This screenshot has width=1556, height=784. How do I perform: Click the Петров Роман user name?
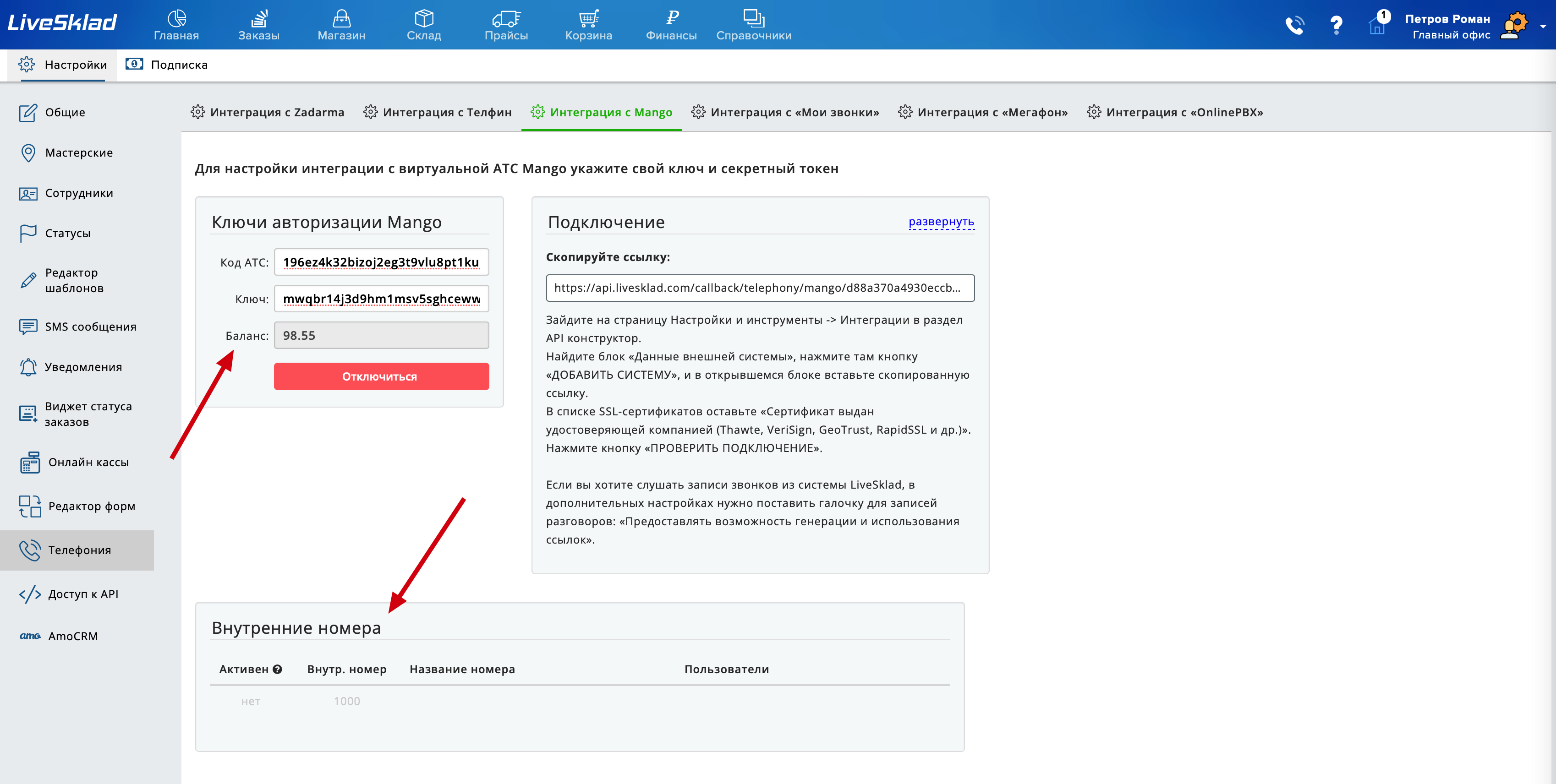(x=1447, y=19)
